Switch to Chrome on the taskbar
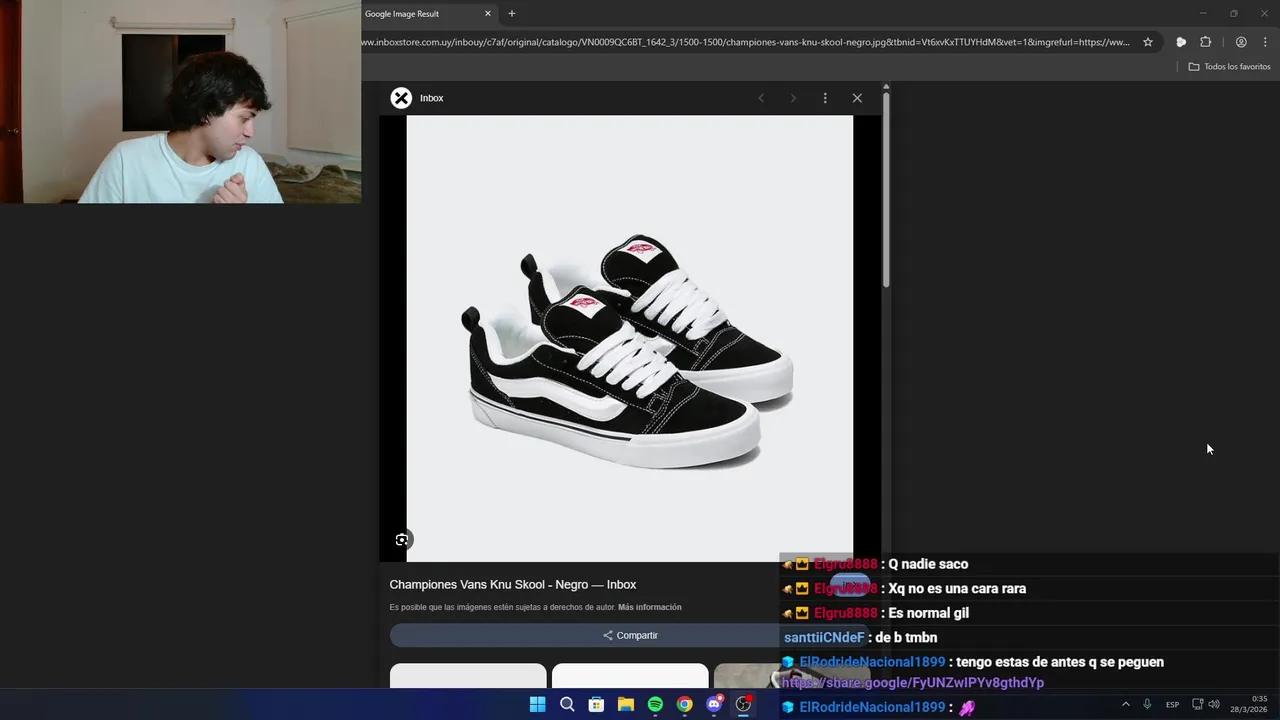This screenshot has height=720, width=1280. tap(684, 705)
